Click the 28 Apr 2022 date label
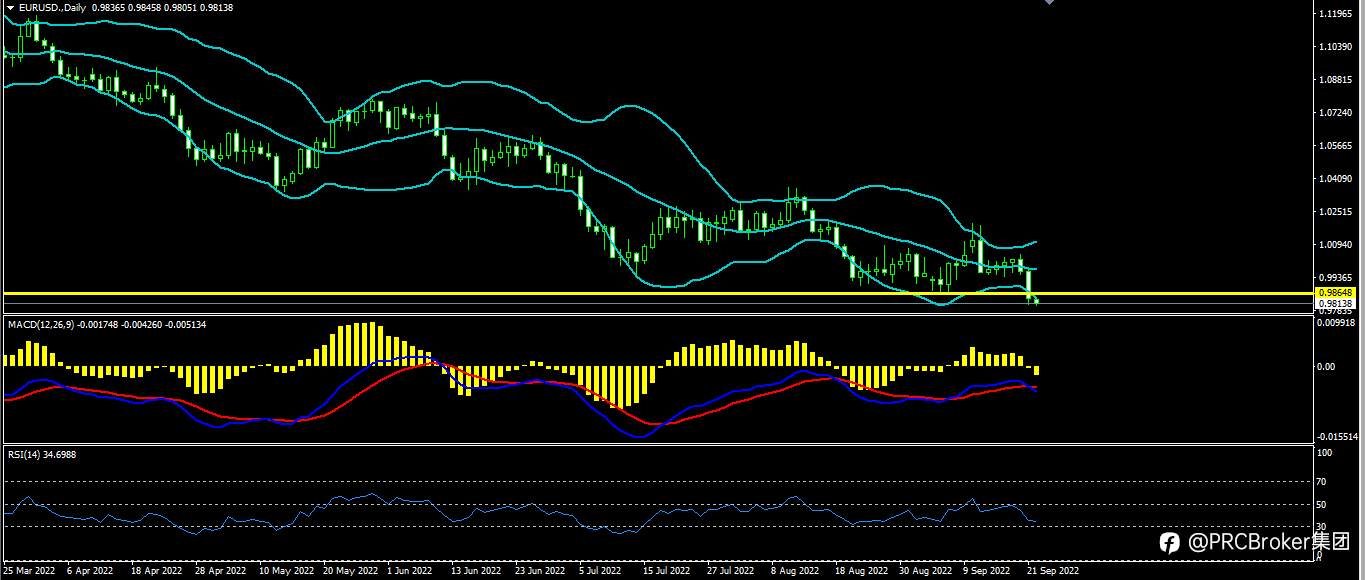This screenshot has height=580, width=1365. tap(221, 571)
